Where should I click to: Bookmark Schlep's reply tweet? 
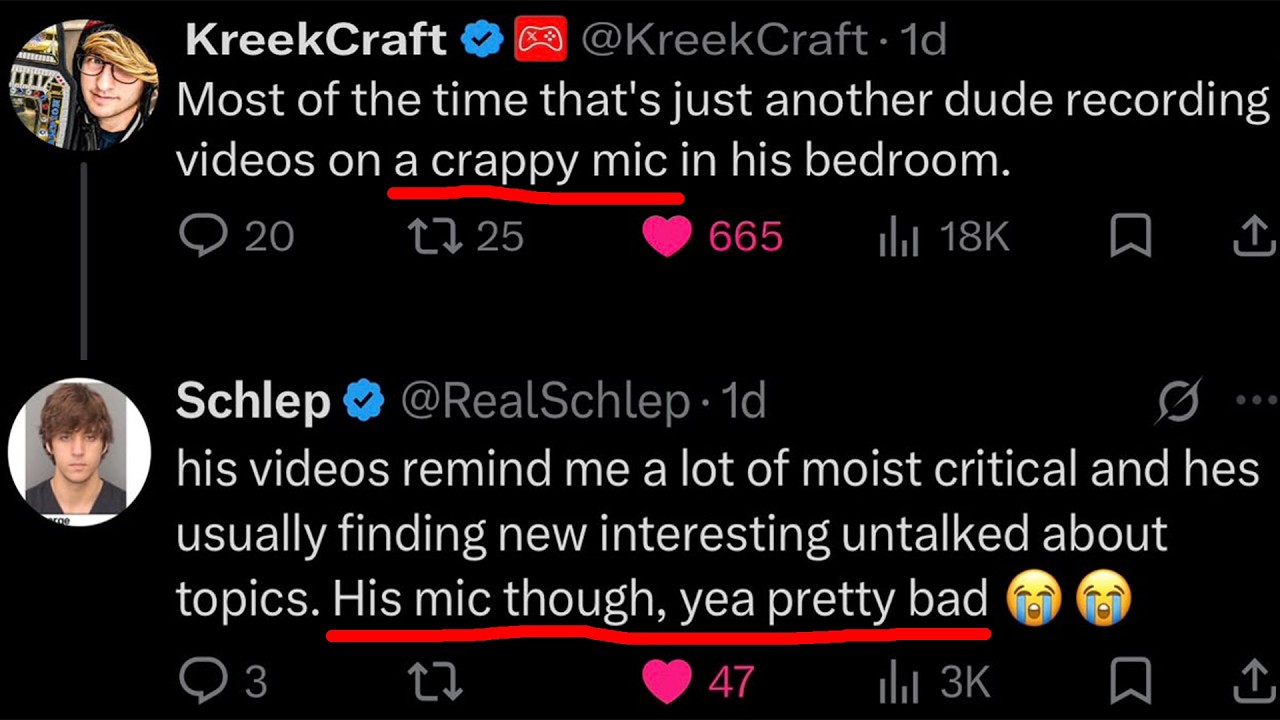(1131, 681)
